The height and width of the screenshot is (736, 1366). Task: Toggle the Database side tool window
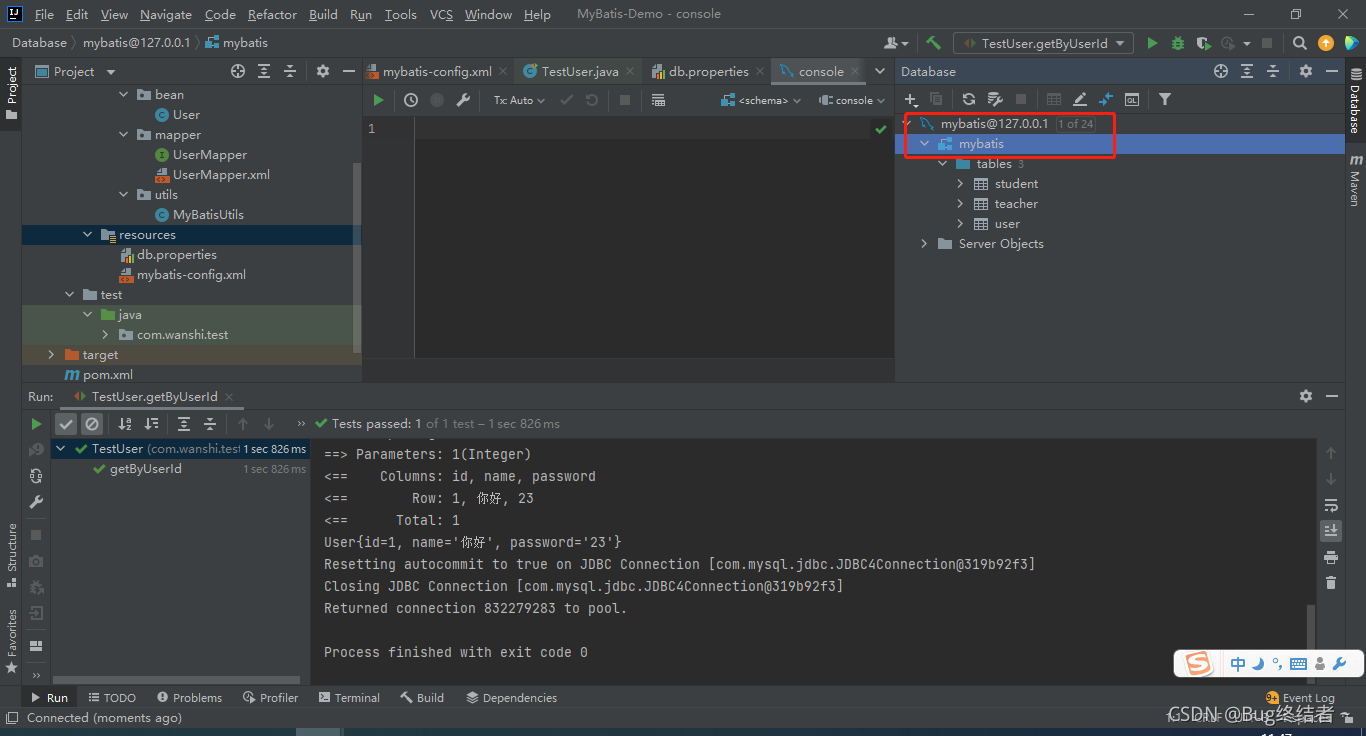click(1355, 100)
